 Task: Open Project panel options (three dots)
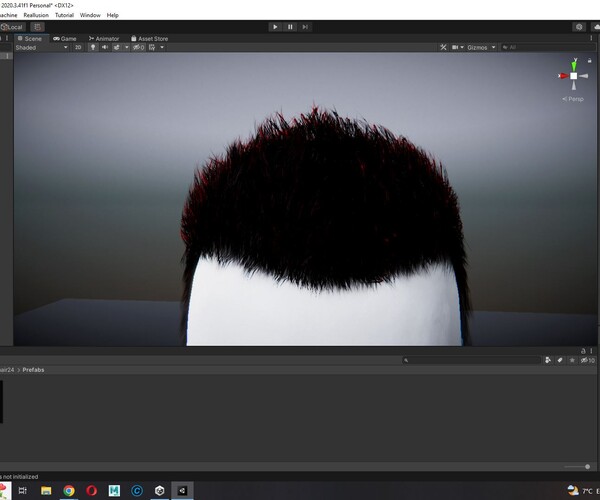591,350
